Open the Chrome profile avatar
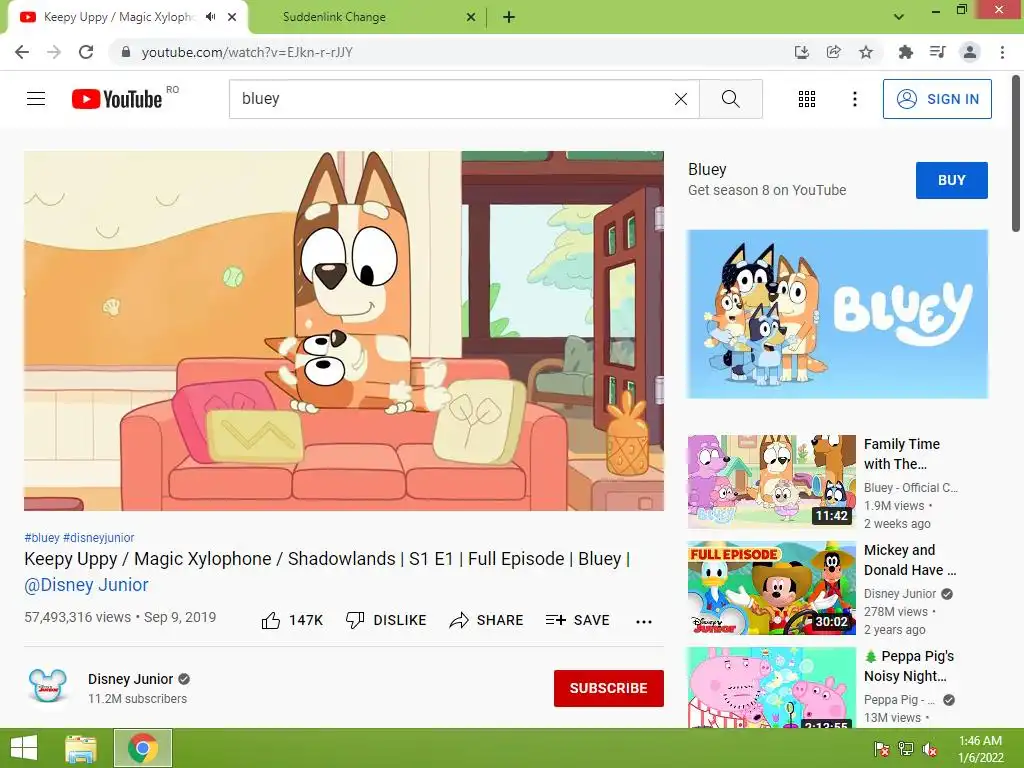 coord(970,52)
